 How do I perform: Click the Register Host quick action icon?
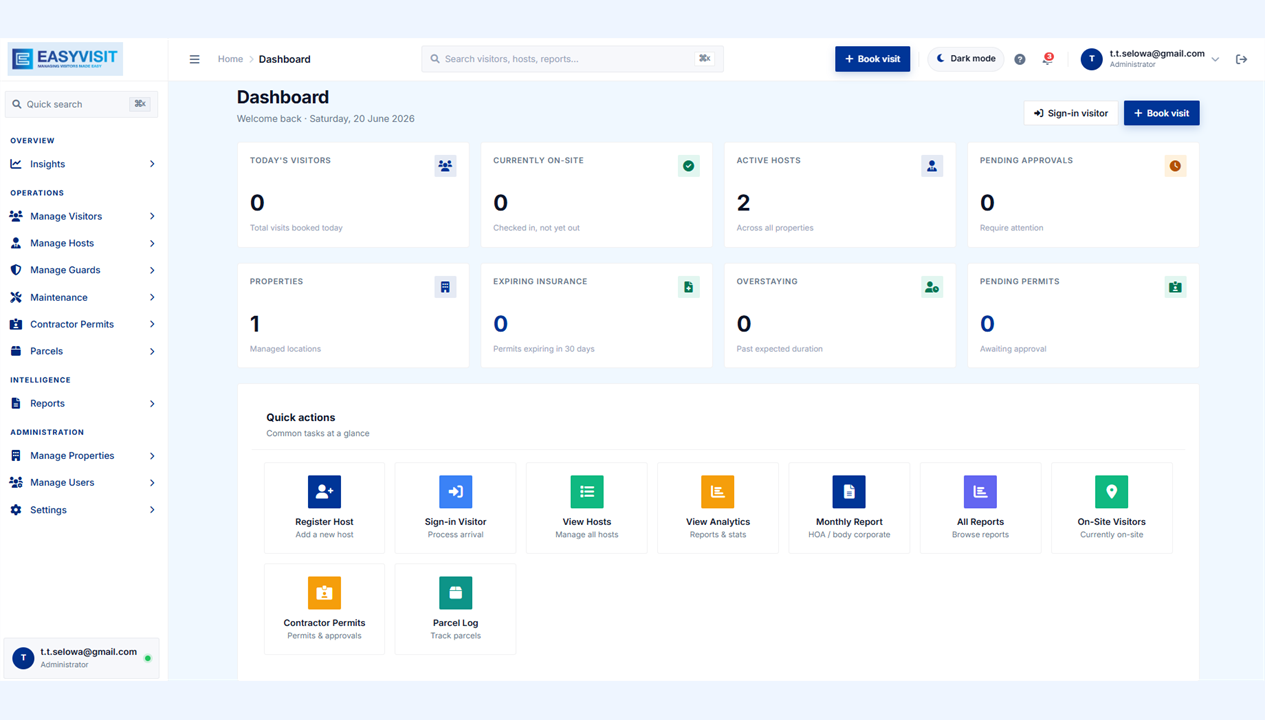tap(324, 492)
